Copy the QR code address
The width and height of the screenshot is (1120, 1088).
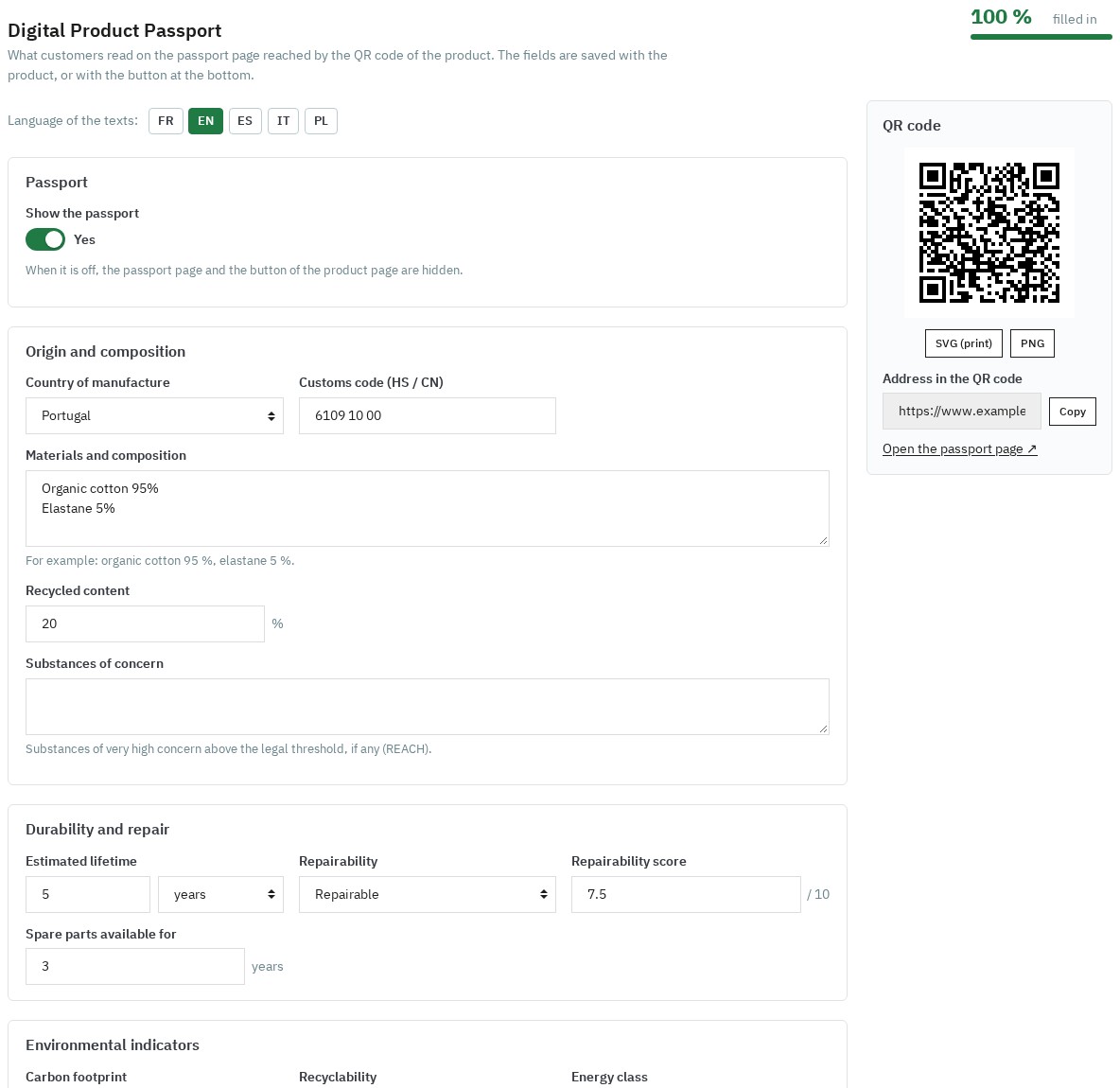click(x=1072, y=412)
